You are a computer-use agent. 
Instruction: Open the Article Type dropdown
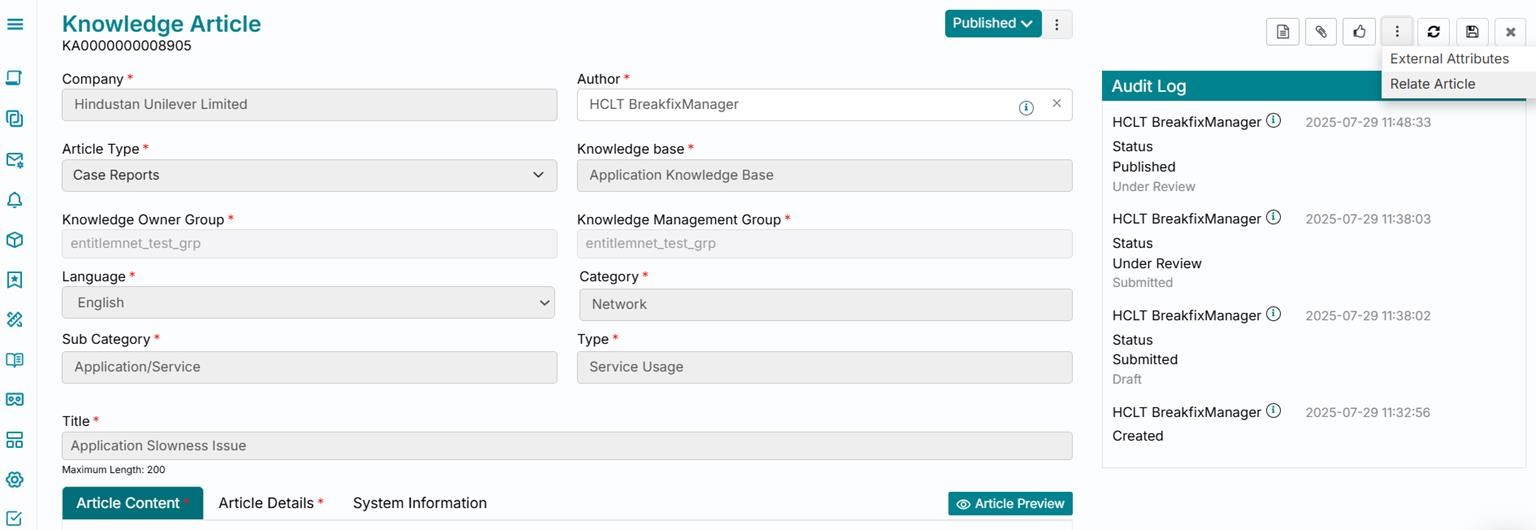(x=309, y=175)
